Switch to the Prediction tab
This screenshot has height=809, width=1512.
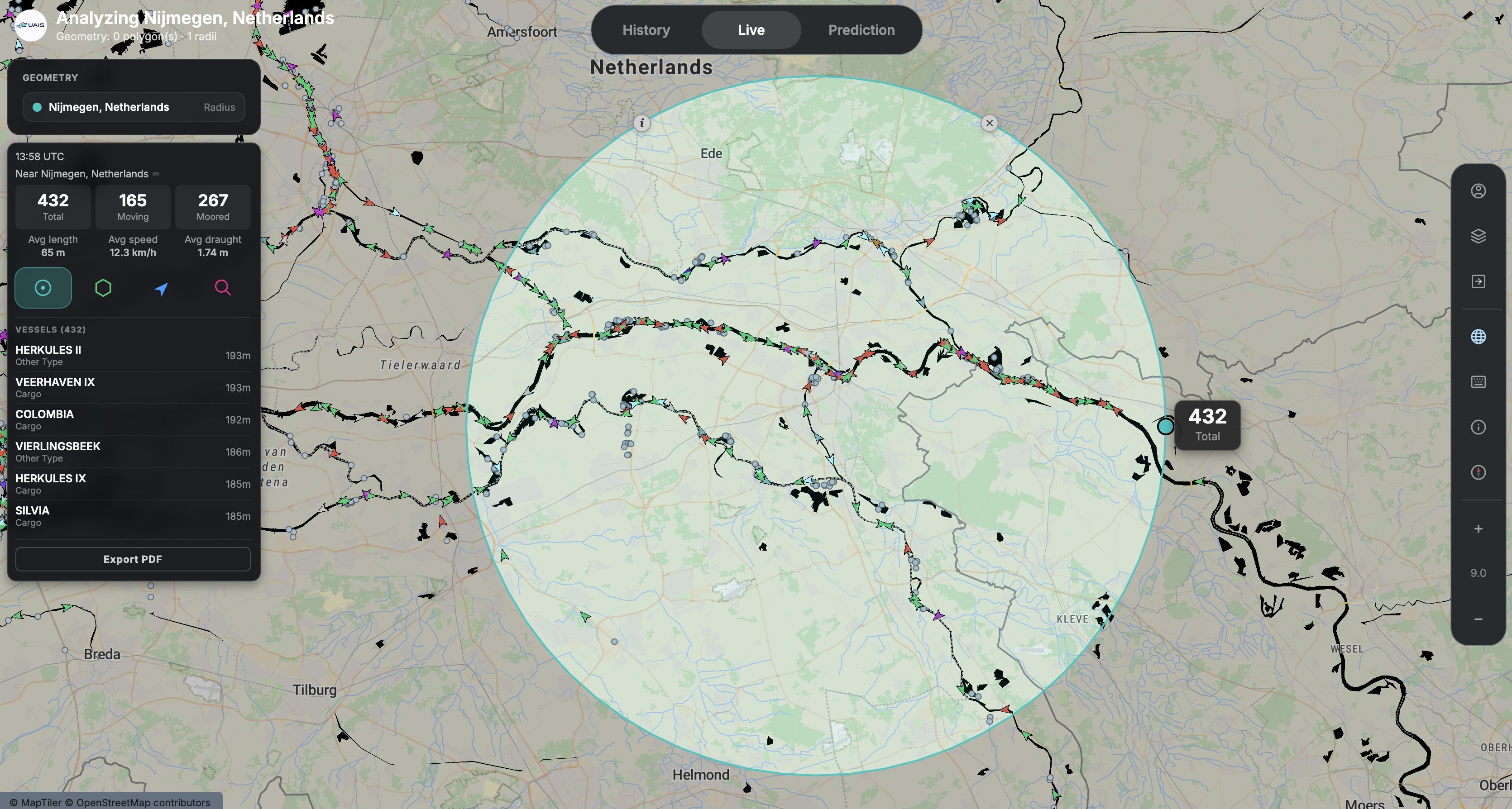coord(861,30)
